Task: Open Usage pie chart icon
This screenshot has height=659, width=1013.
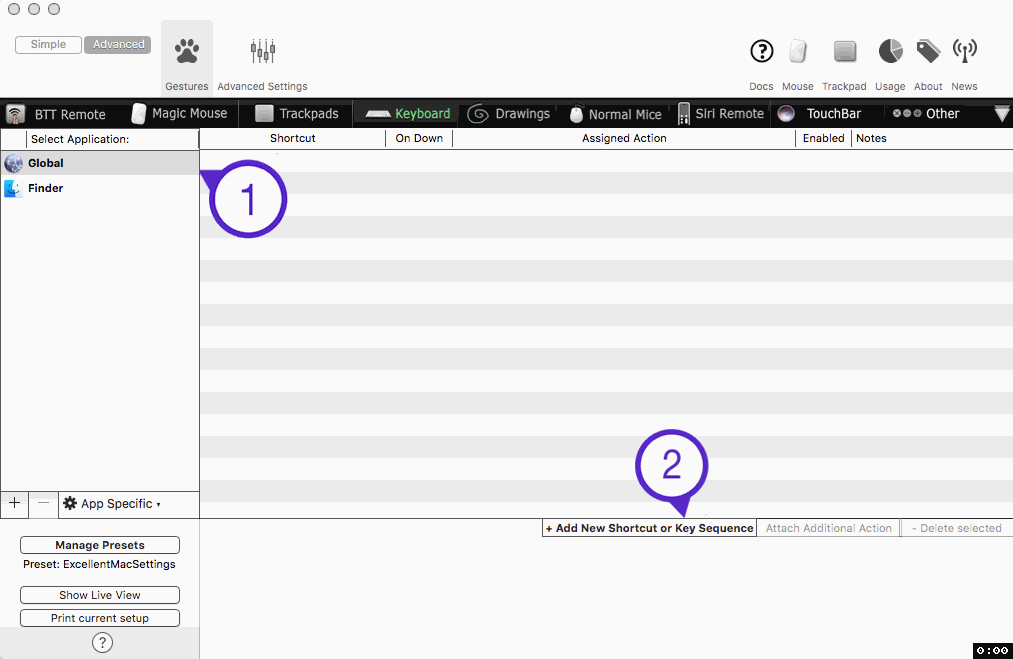Action: (x=890, y=51)
